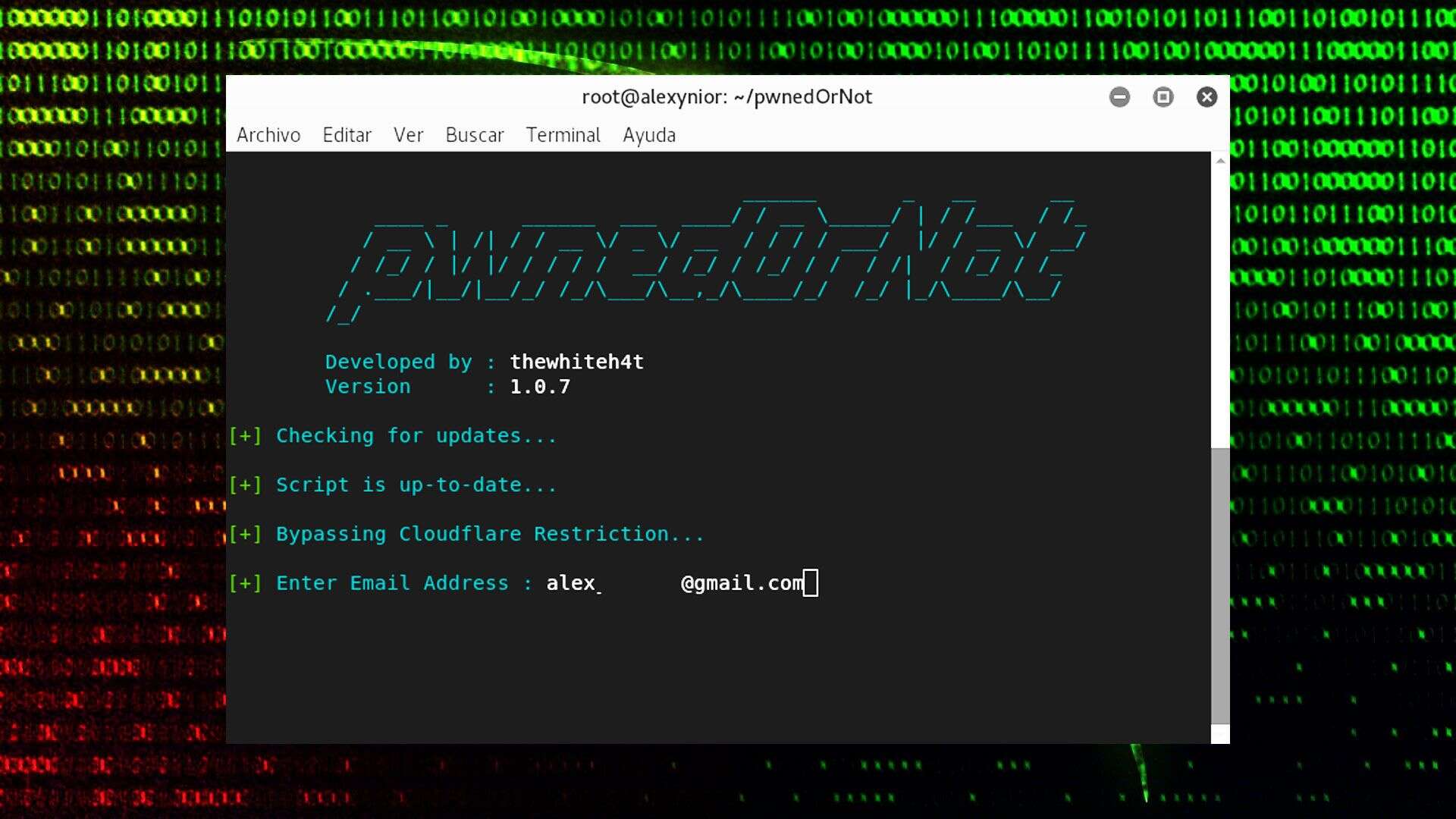This screenshot has height=819, width=1456.
Task: Open the Ayuda menu
Action: pyautogui.click(x=649, y=135)
